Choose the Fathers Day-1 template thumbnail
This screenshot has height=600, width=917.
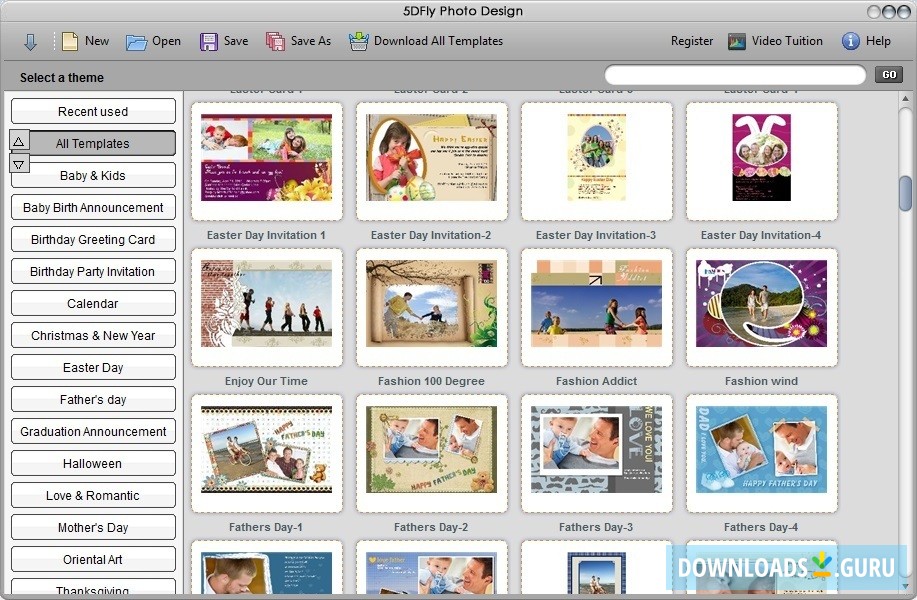(x=266, y=453)
